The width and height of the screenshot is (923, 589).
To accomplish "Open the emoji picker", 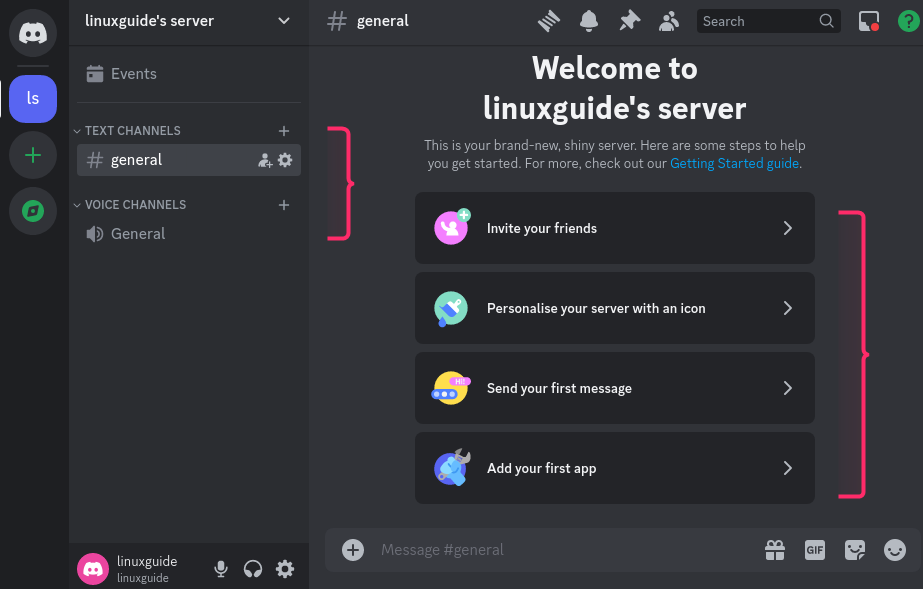I will pyautogui.click(x=895, y=549).
